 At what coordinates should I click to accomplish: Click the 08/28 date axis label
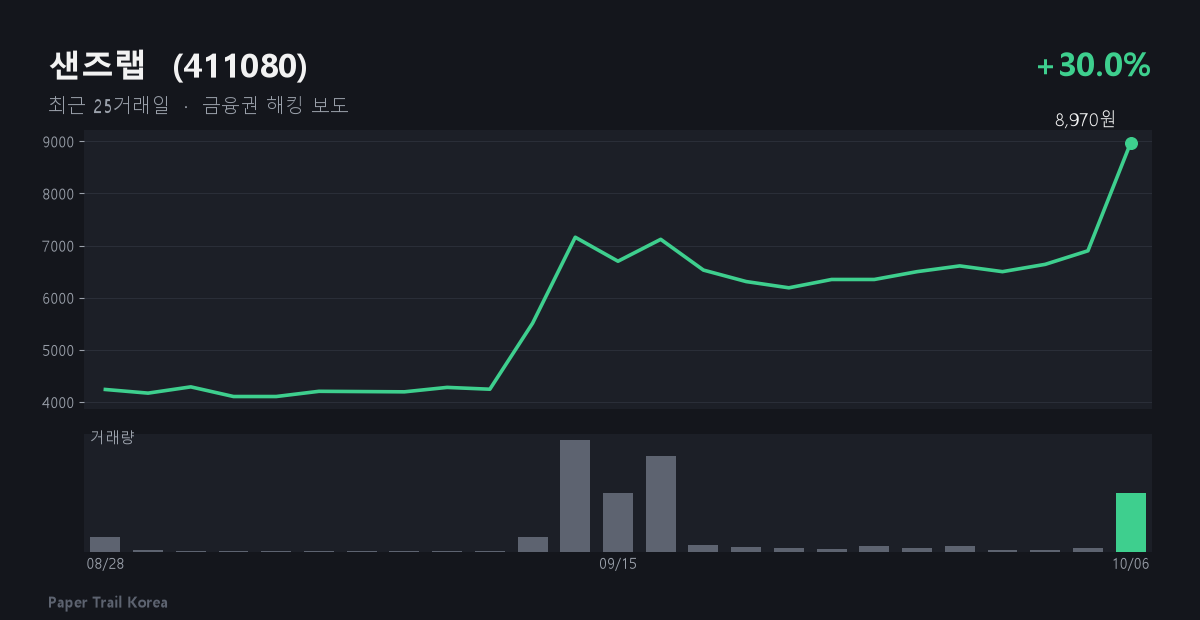[x=105, y=564]
